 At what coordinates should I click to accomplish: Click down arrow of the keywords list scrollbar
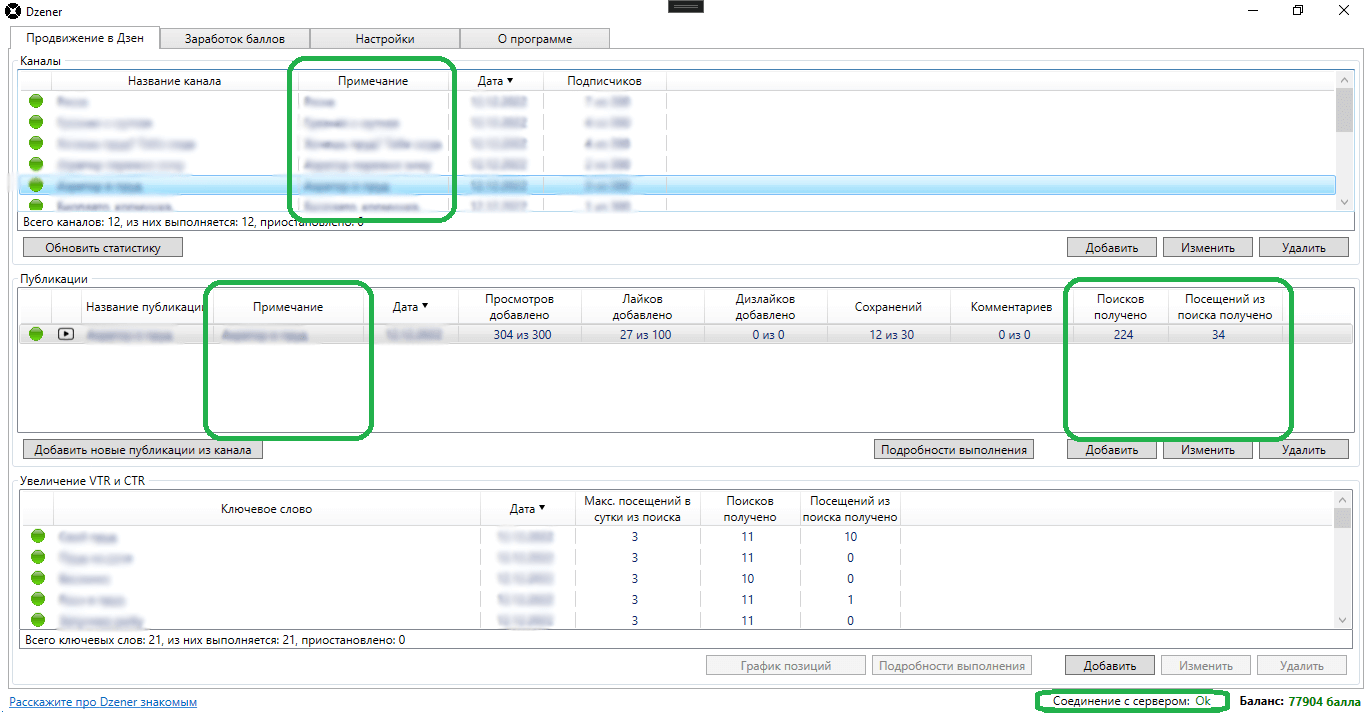coord(1344,621)
